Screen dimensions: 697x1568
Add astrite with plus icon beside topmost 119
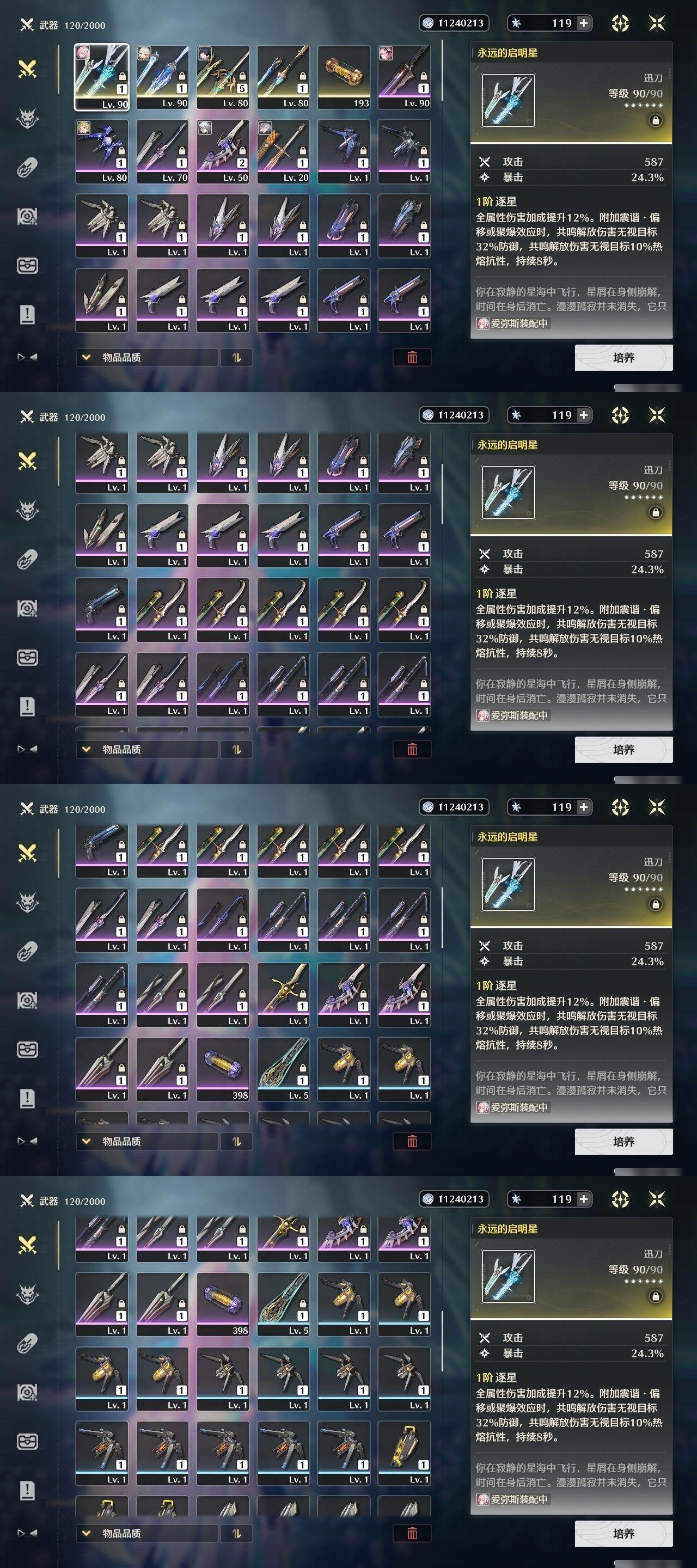(x=584, y=23)
